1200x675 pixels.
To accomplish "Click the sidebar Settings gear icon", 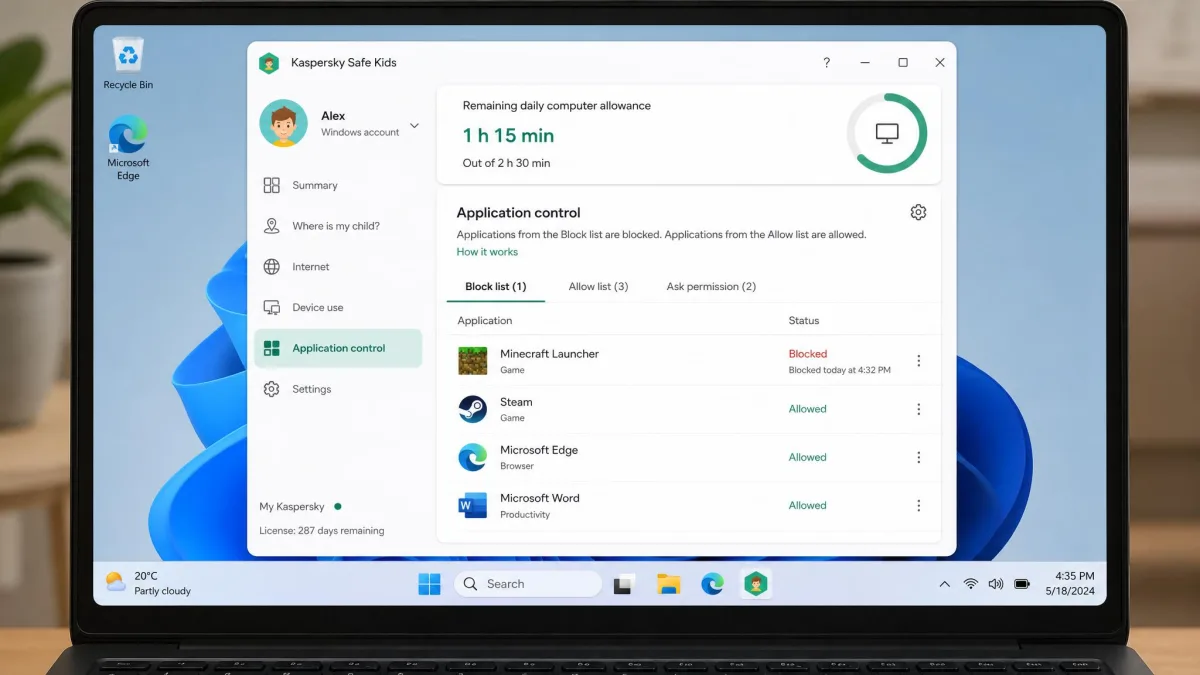I will [x=271, y=389].
